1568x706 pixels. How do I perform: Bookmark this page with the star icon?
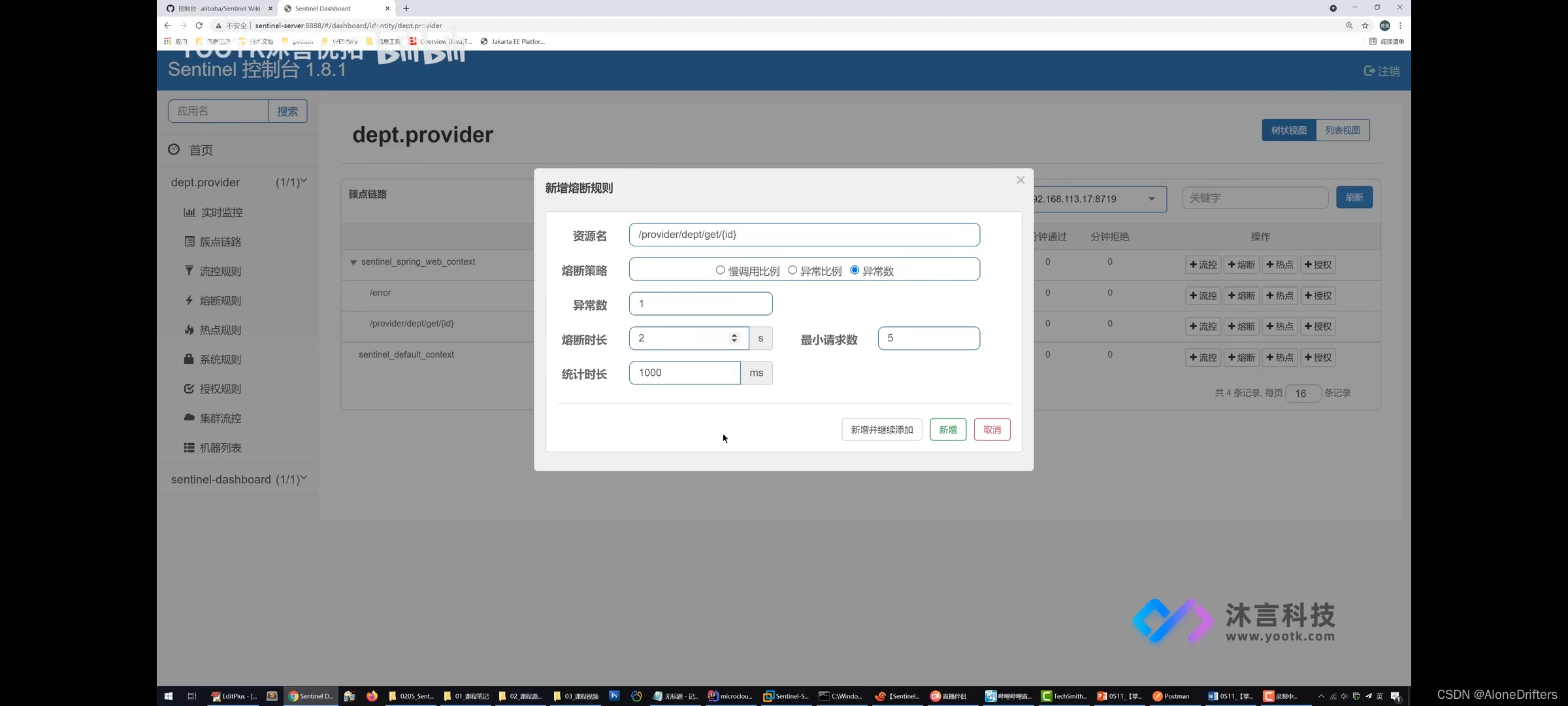tap(1365, 25)
